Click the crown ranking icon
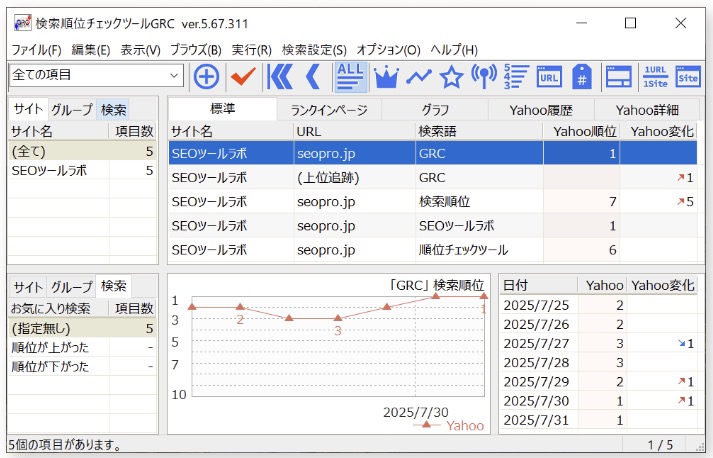Screen dimensions: 713x458 pyautogui.click(x=384, y=76)
